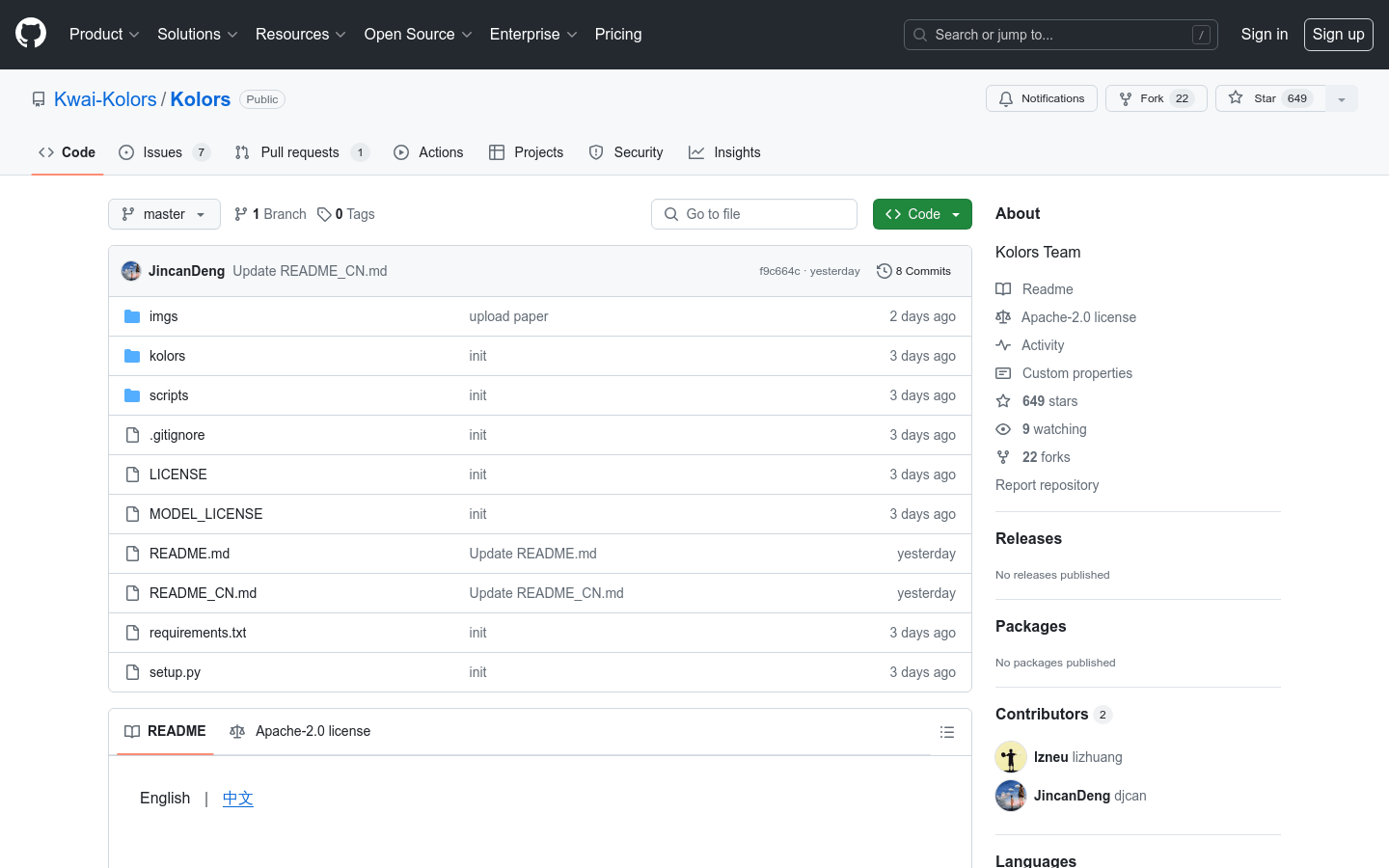
Task: Switch to the Insights tab
Action: tap(724, 152)
